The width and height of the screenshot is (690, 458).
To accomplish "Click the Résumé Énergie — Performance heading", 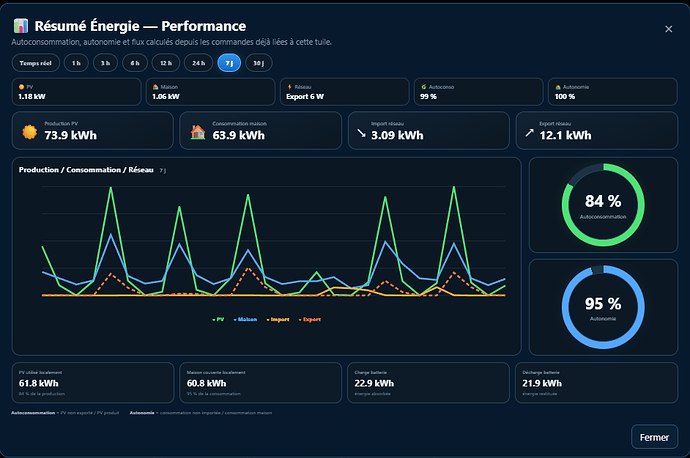I will (140, 26).
